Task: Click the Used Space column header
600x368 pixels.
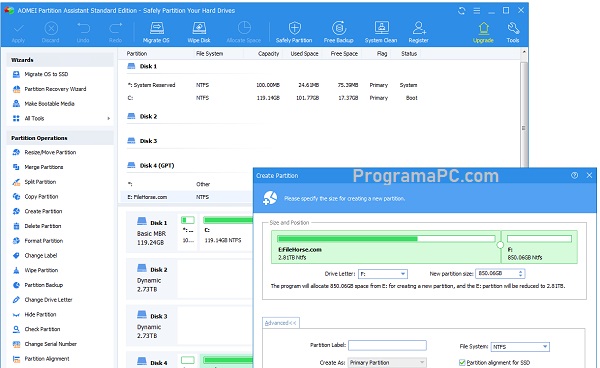Action: coord(304,54)
